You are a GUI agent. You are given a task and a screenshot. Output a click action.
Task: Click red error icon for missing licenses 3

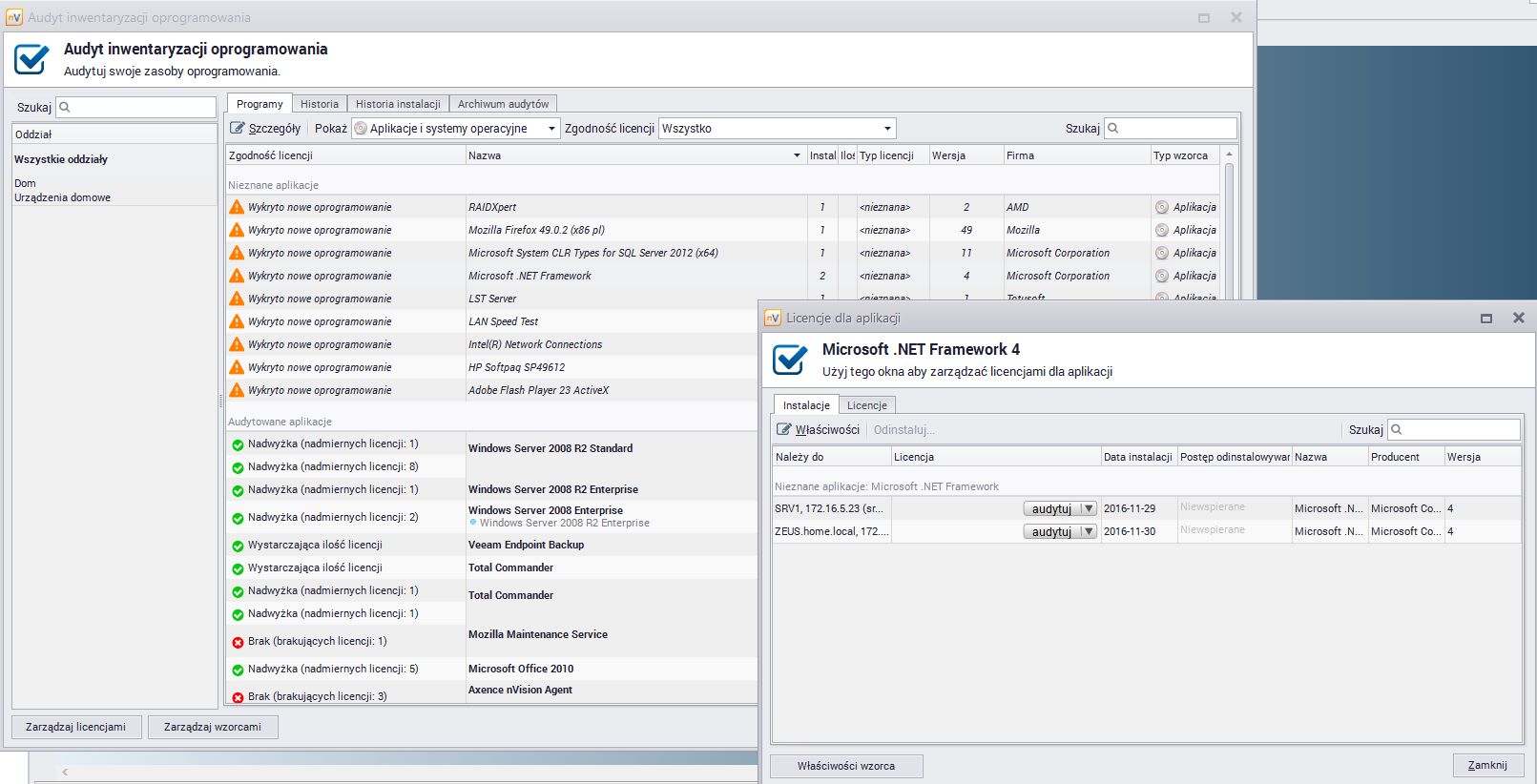[238, 697]
